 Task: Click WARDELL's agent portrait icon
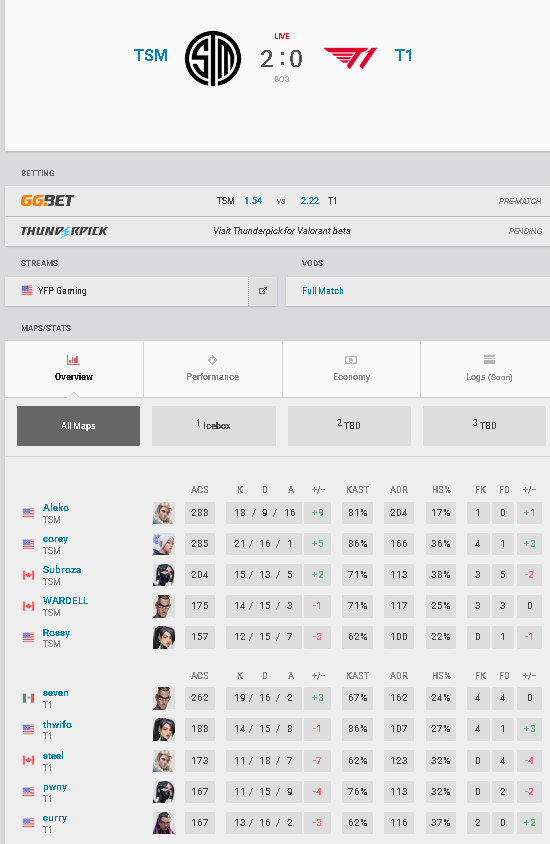point(164,606)
